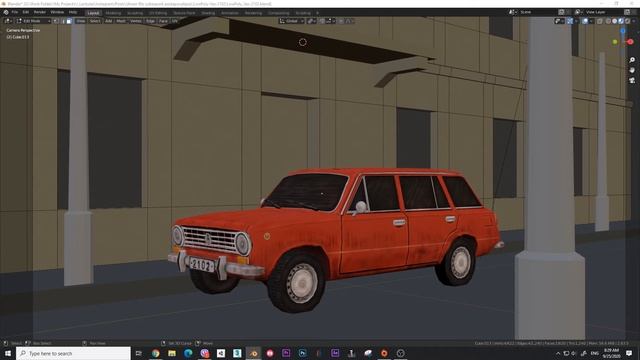This screenshot has width=640, height=360.
Task: Open the viewport View menu
Action: point(81,21)
